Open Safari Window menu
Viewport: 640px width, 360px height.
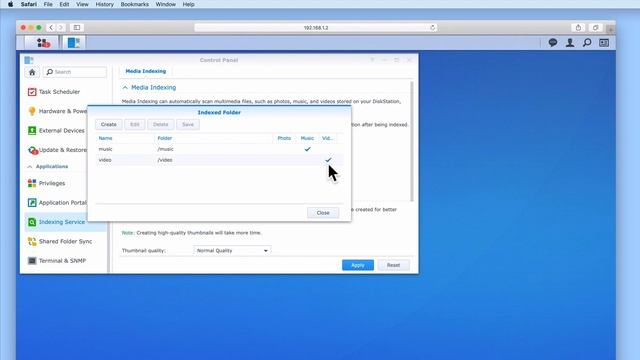click(165, 4)
